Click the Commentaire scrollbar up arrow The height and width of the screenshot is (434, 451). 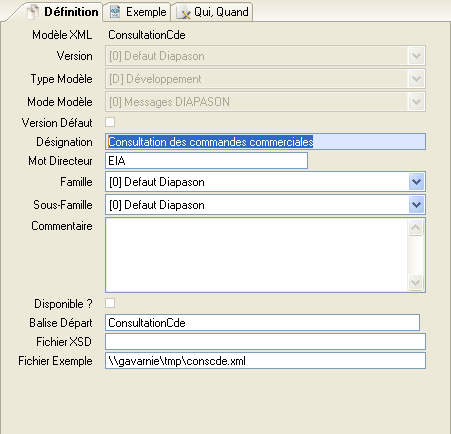point(416,227)
